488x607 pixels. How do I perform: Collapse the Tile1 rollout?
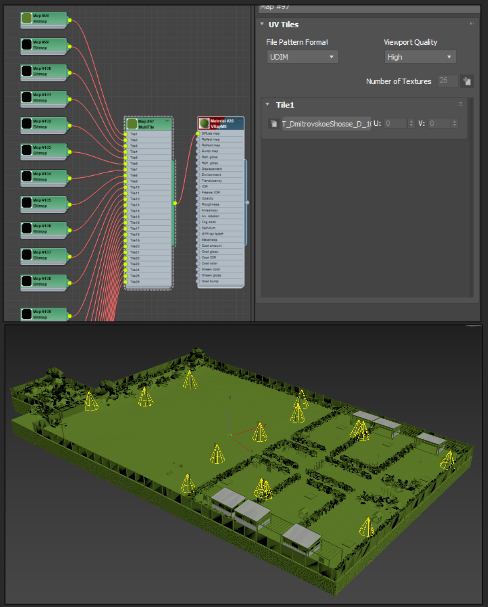(x=267, y=105)
